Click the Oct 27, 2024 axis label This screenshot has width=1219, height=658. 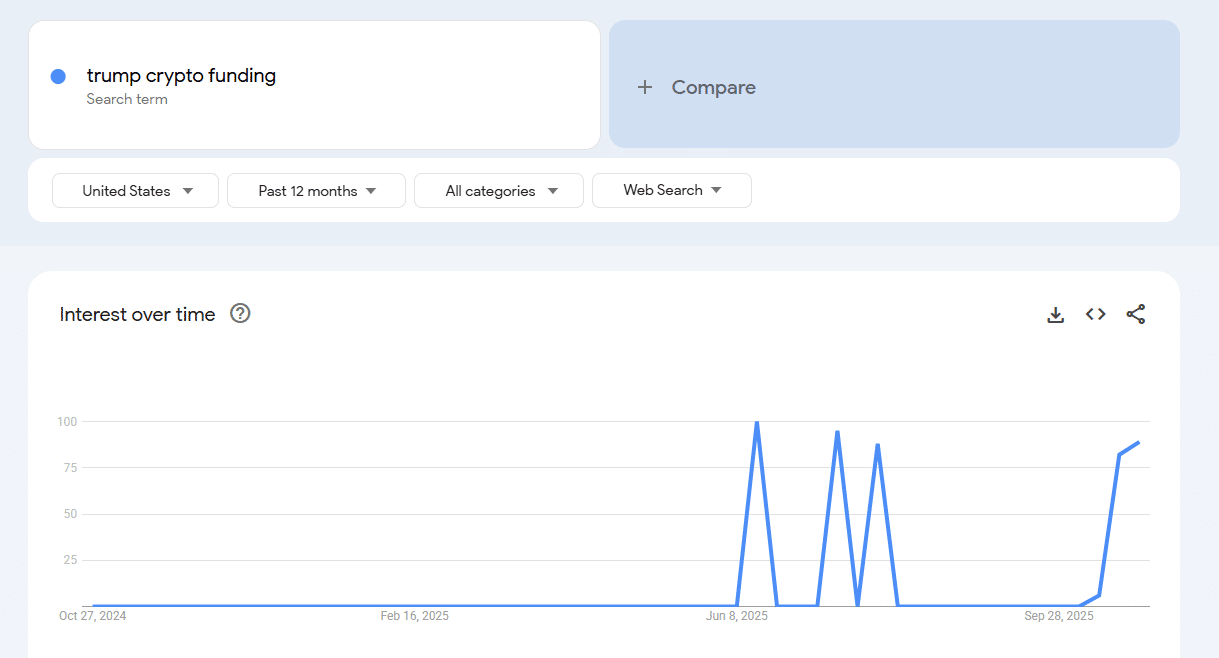tap(93, 616)
